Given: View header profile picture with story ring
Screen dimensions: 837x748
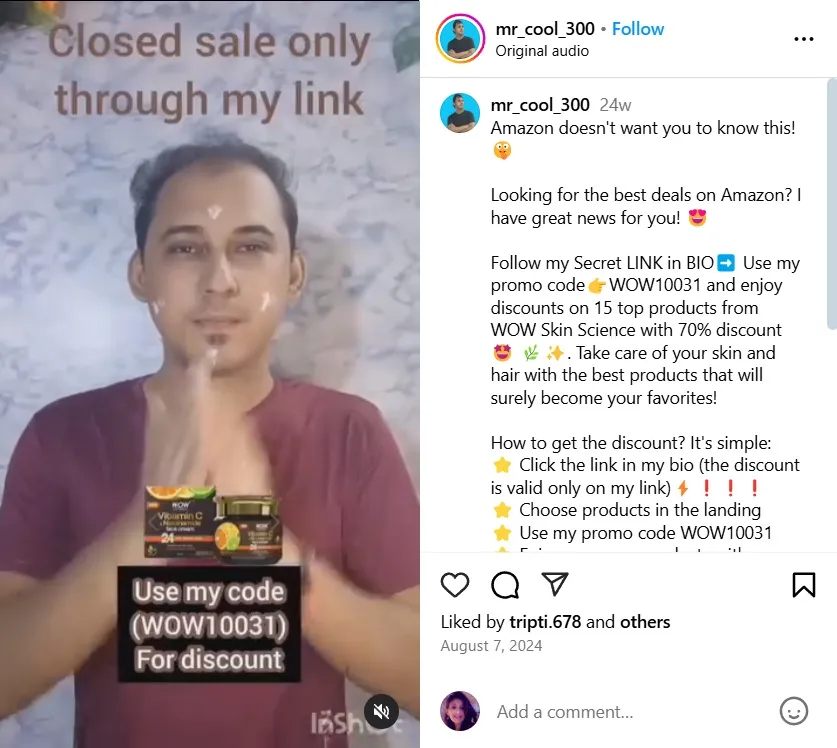Looking at the screenshot, I should click(460, 39).
